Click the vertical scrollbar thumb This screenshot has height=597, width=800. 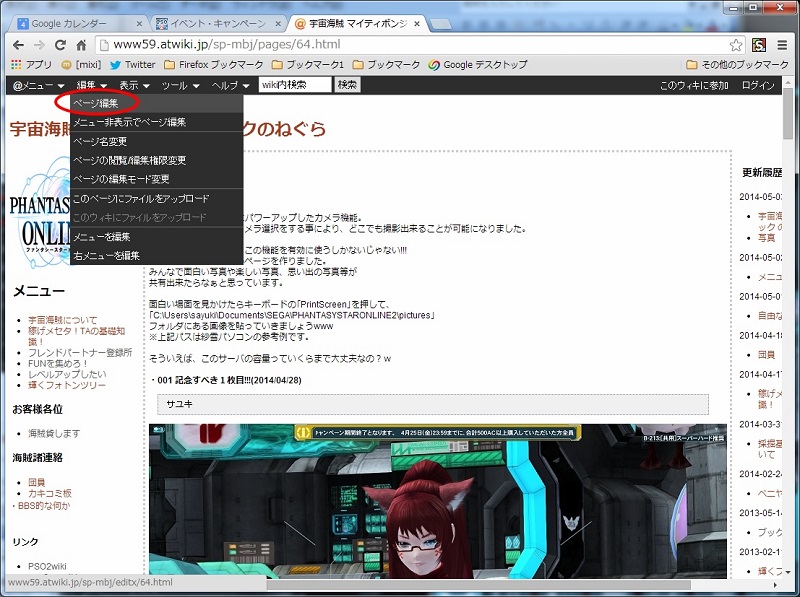pyautogui.click(x=788, y=115)
